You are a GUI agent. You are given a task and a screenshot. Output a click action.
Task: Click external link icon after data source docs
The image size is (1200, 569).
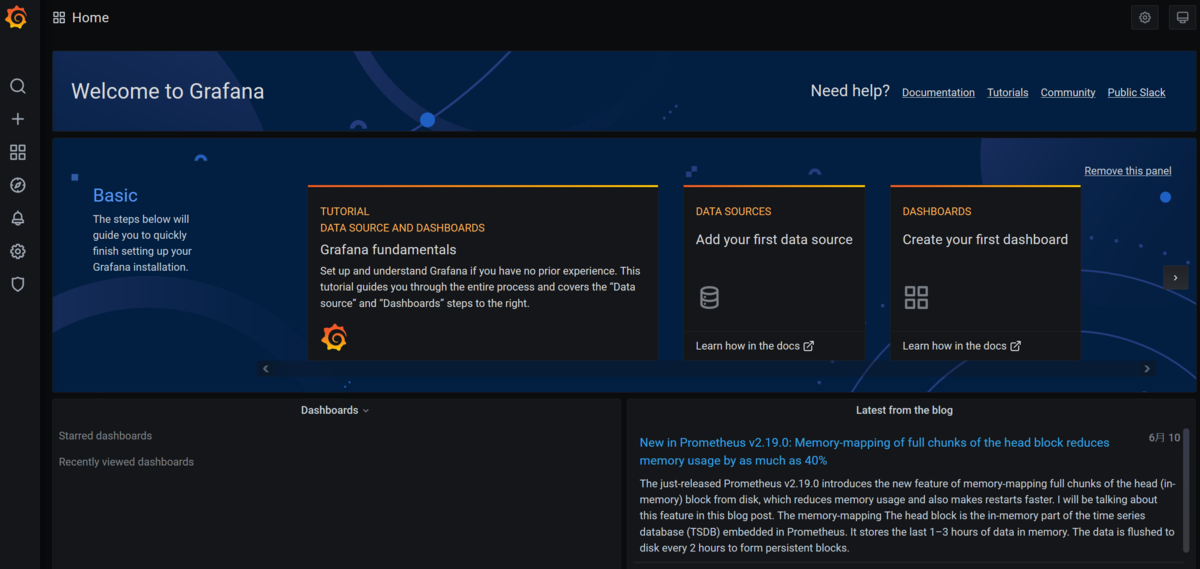(809, 346)
